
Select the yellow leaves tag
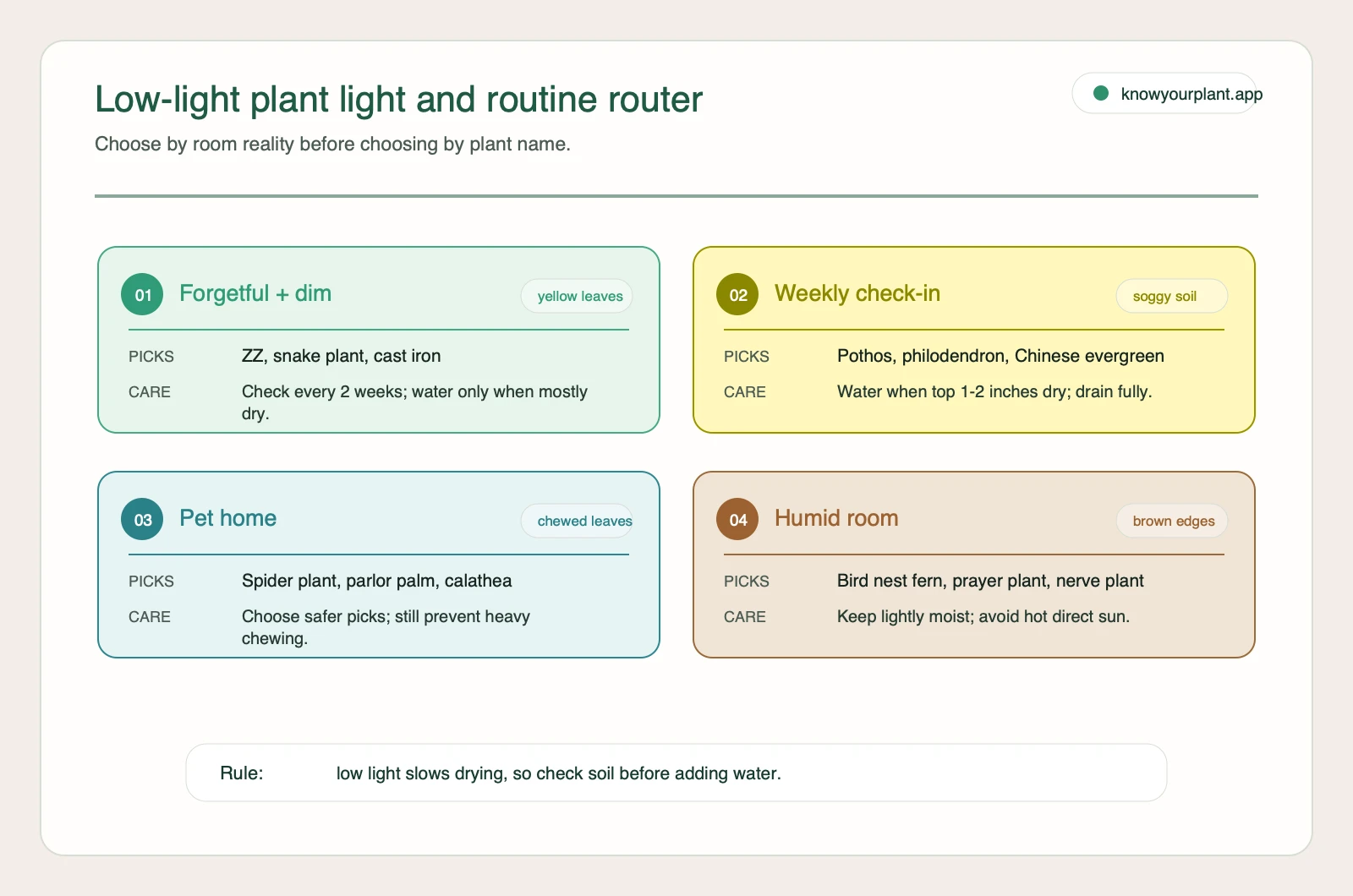pos(577,296)
